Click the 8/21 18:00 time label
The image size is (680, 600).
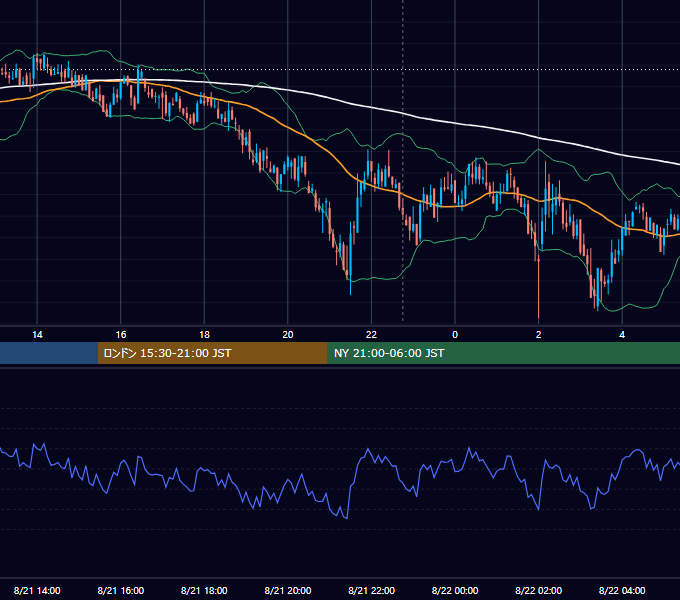click(x=204, y=590)
